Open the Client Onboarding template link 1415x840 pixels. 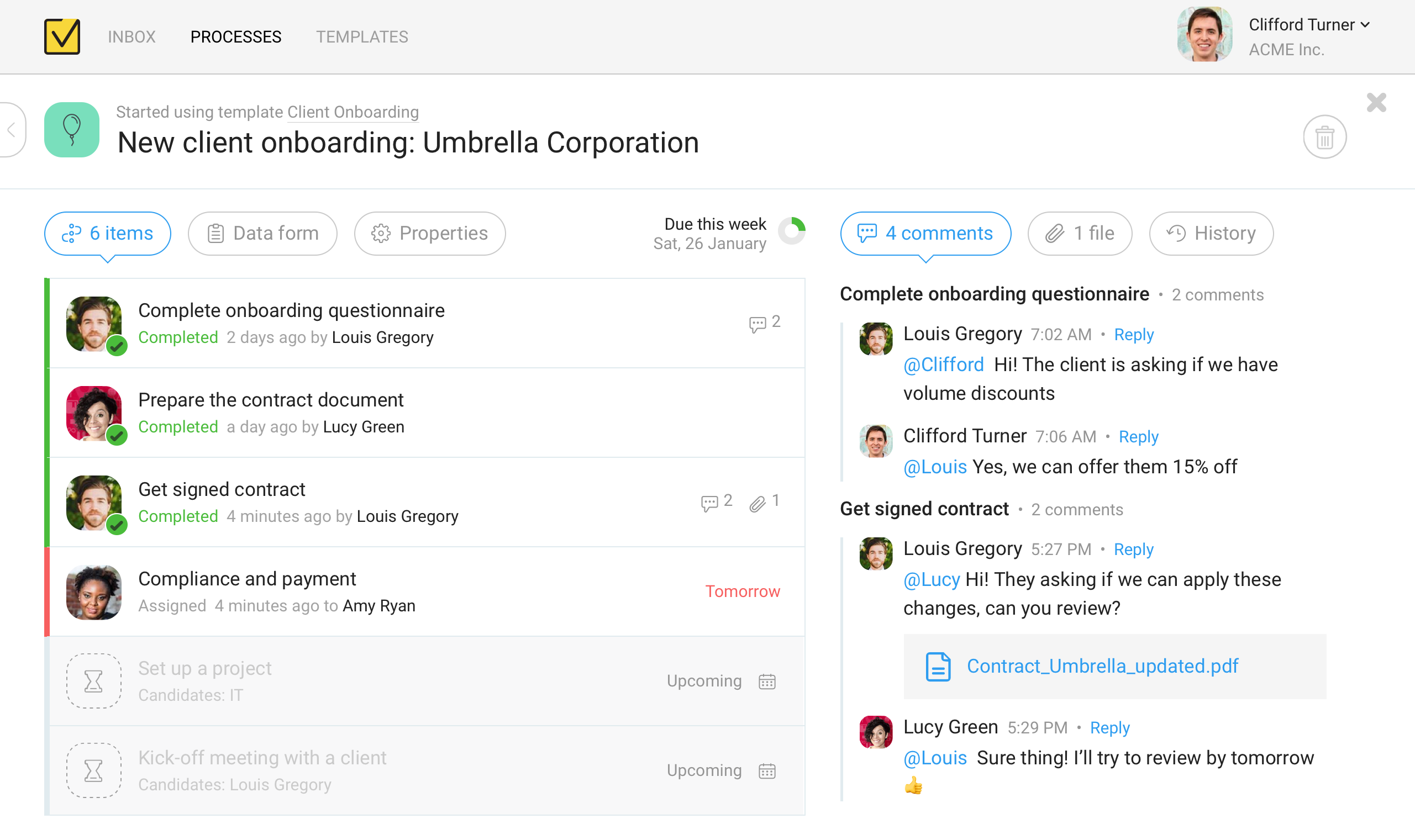pos(353,112)
